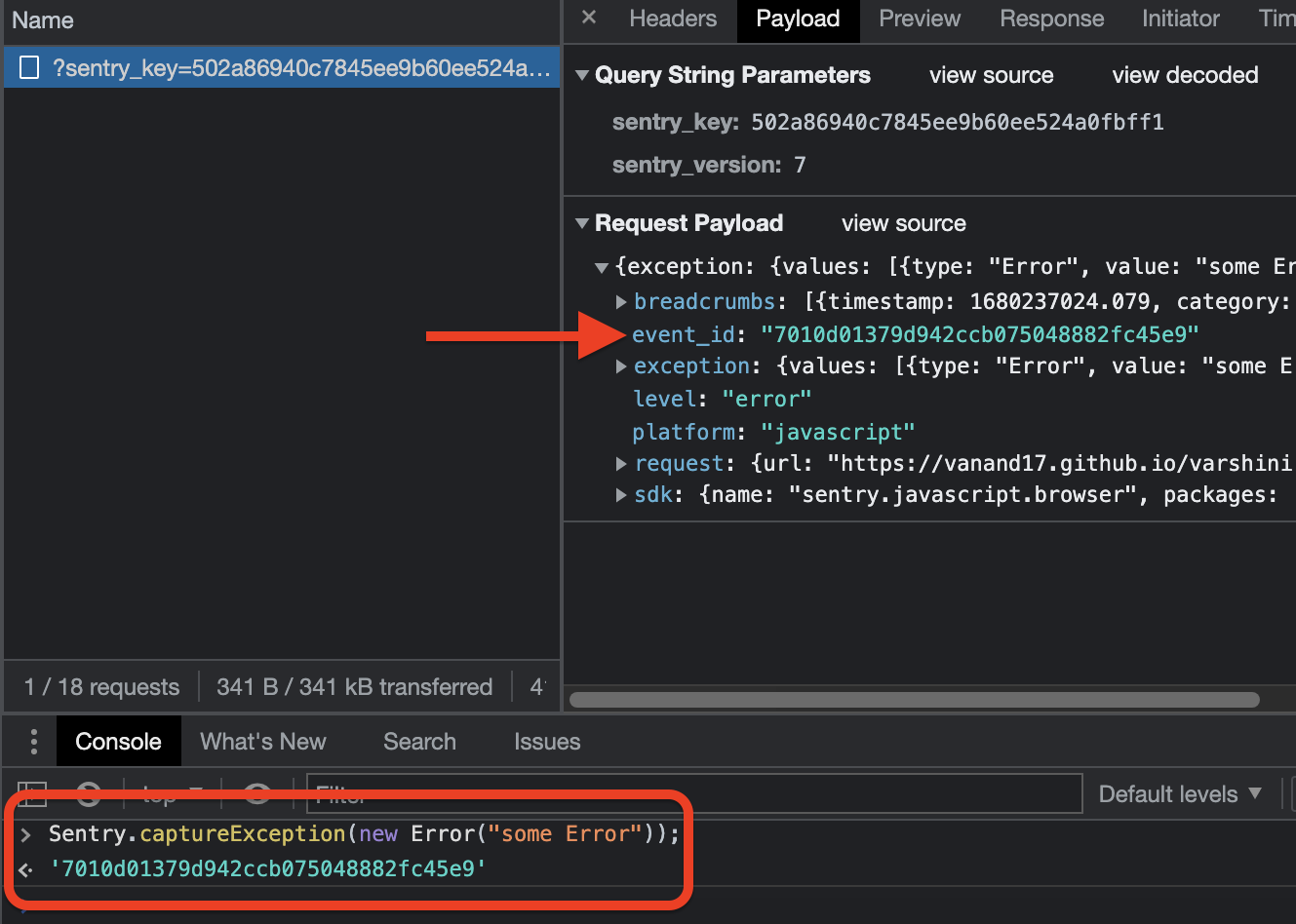Create a live expression with the eye icon
This screenshot has height=924, width=1296.
click(256, 793)
